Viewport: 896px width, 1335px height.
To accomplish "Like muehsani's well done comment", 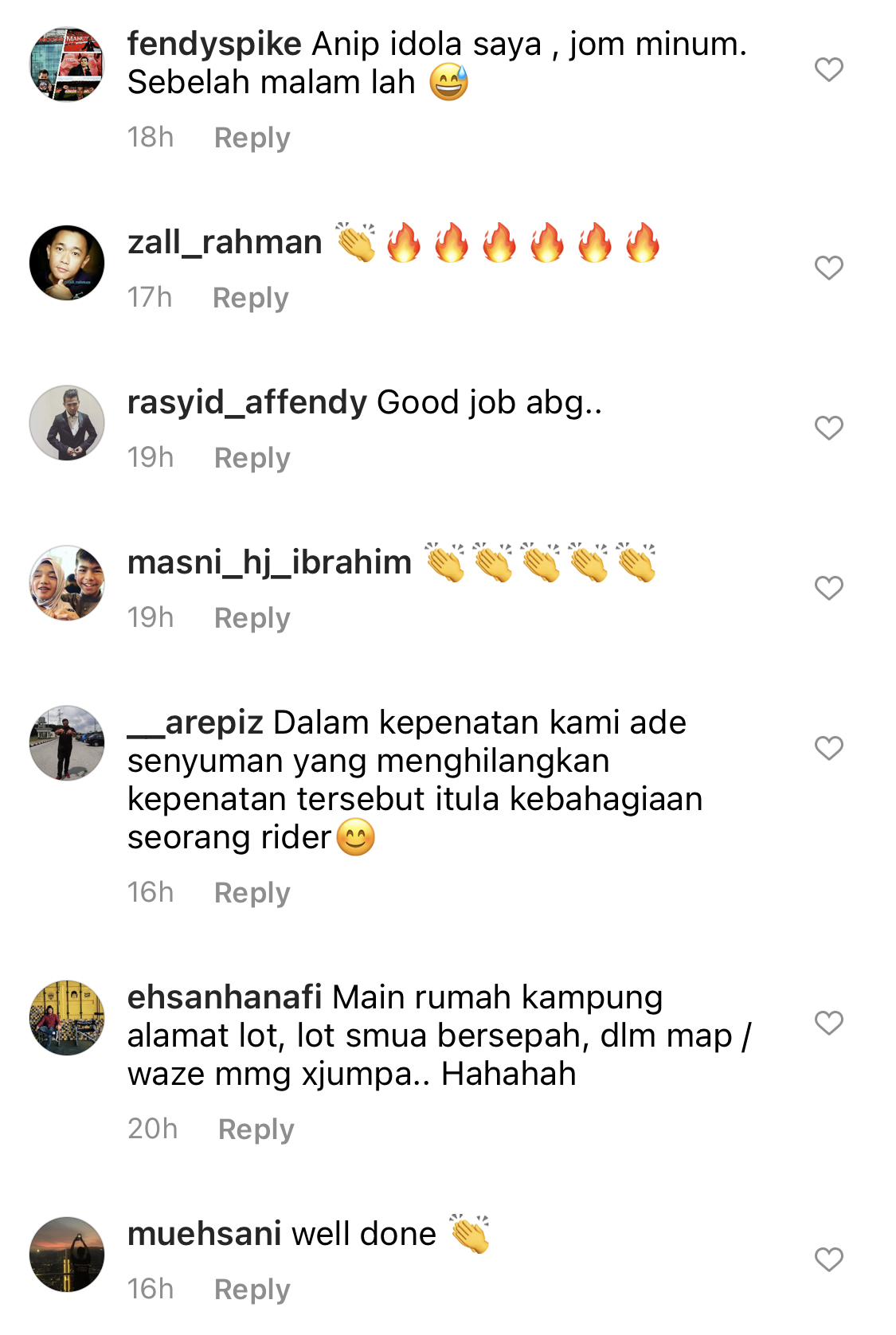I will click(828, 1259).
